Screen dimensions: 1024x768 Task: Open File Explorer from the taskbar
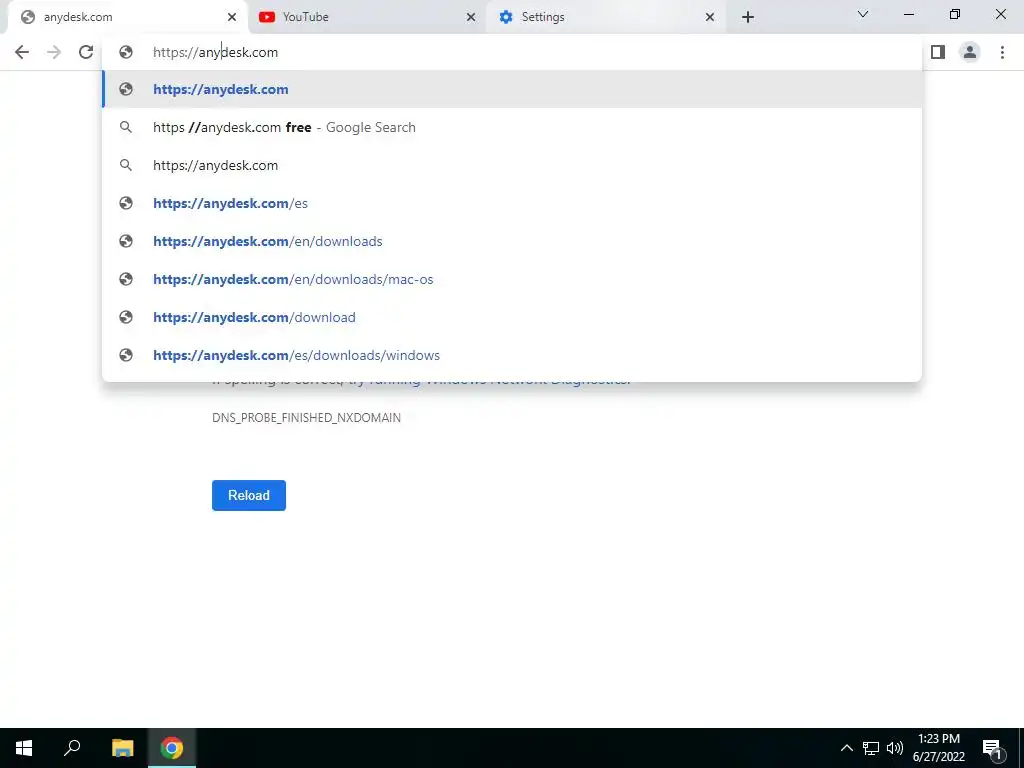pyautogui.click(x=122, y=748)
